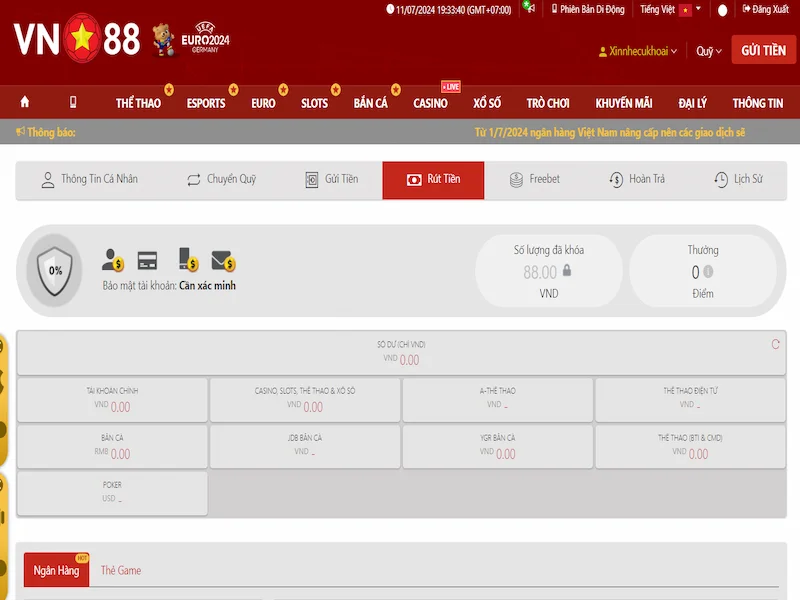The width and height of the screenshot is (800, 600).
Task: Click the home icon in navigation bar
Action: [24, 102]
